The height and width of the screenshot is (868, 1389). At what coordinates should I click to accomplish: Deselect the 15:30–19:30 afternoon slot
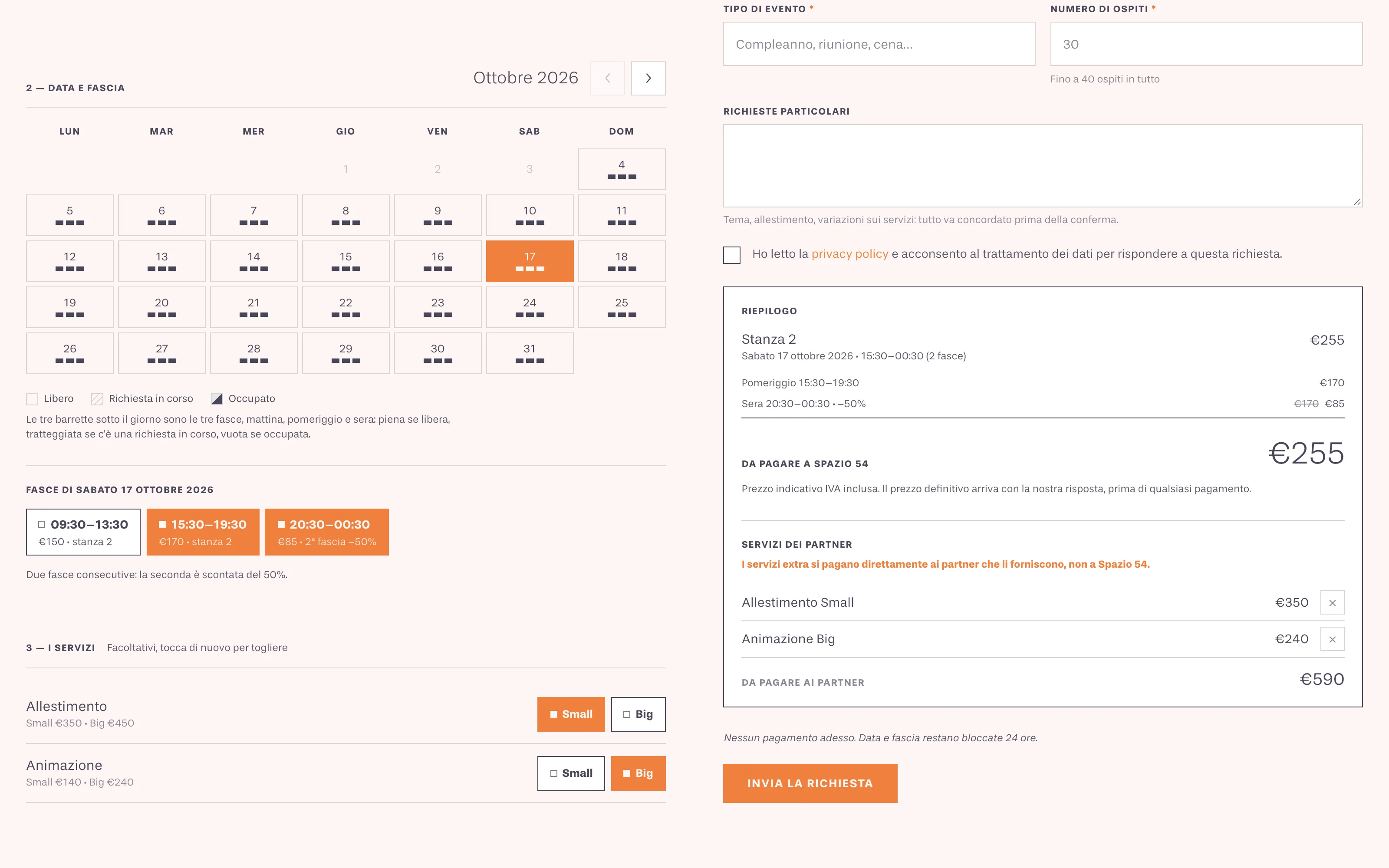203,532
